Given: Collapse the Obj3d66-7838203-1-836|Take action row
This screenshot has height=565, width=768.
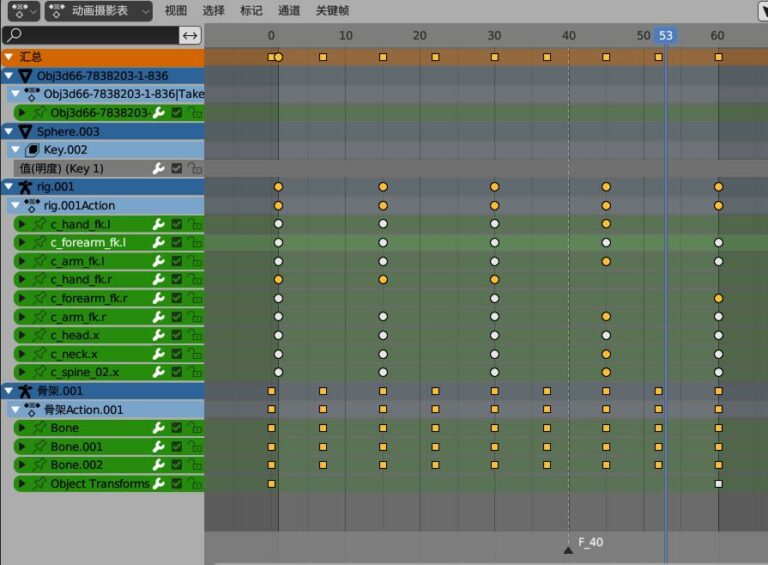Looking at the screenshot, I should point(15,94).
